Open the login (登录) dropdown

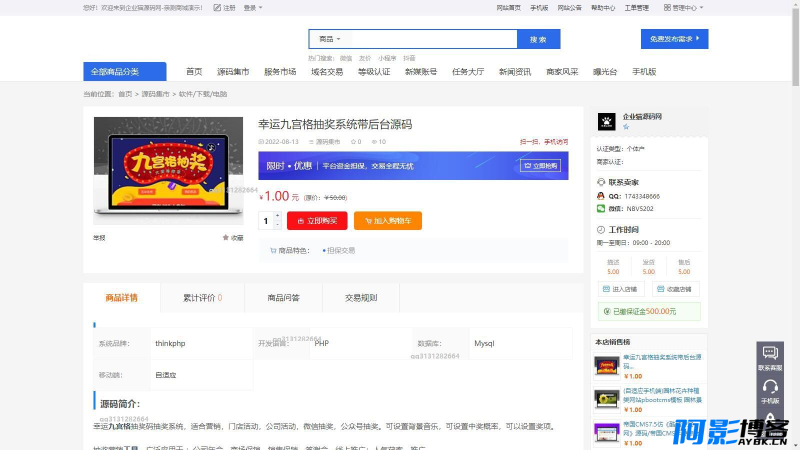coord(253,8)
